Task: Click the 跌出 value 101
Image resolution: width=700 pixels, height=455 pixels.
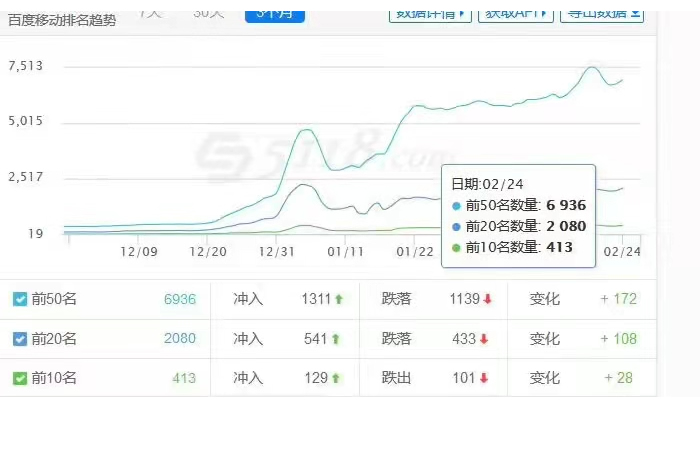Action: [464, 378]
